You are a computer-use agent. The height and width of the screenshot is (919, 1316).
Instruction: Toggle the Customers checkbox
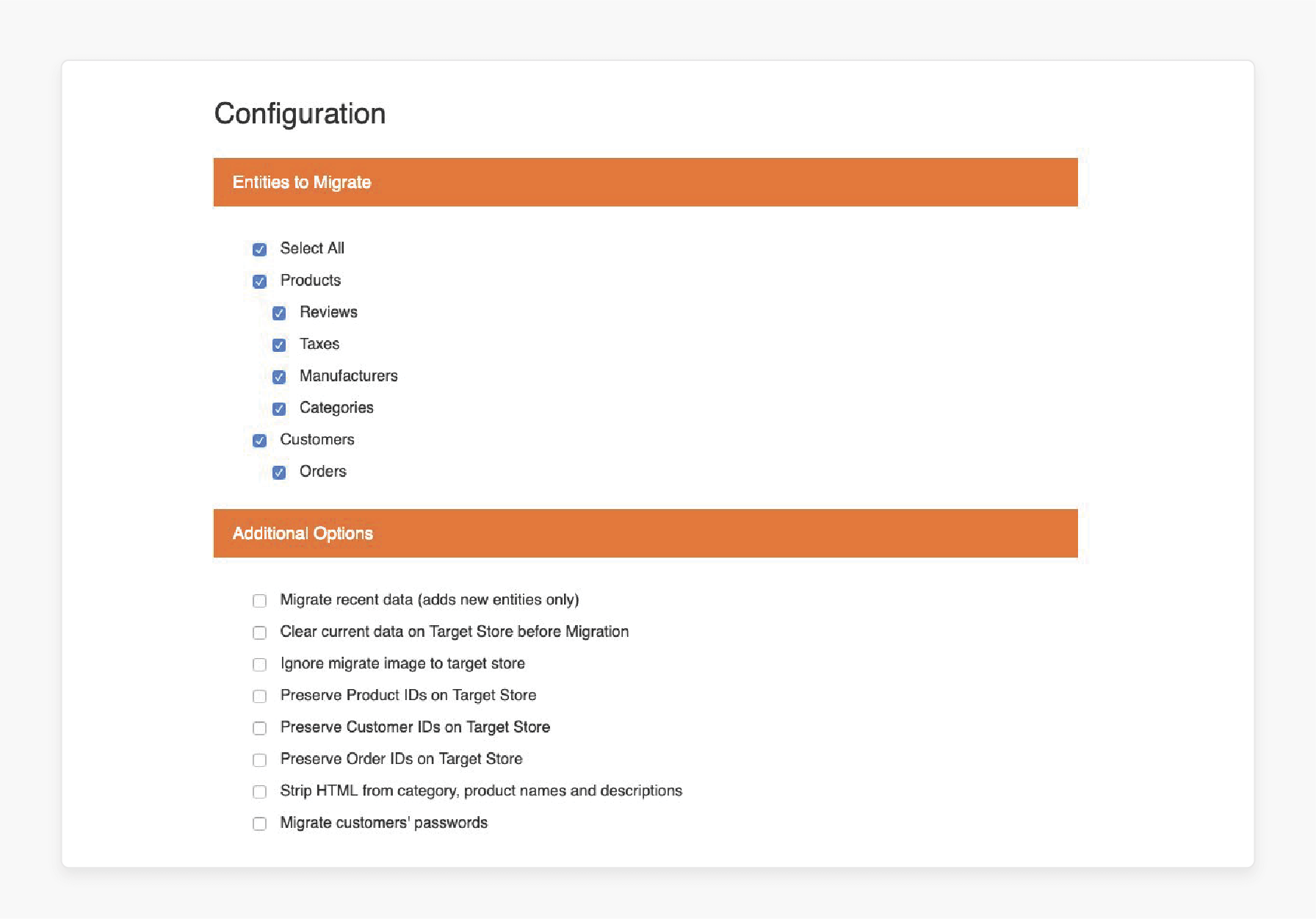pos(259,441)
